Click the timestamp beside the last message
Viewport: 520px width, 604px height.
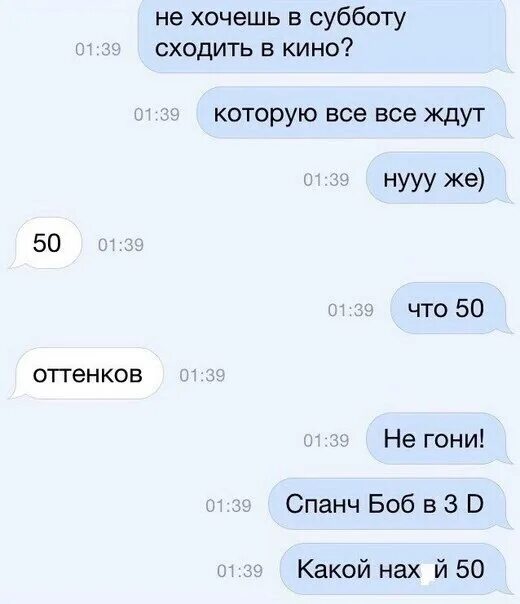[x=240, y=570]
